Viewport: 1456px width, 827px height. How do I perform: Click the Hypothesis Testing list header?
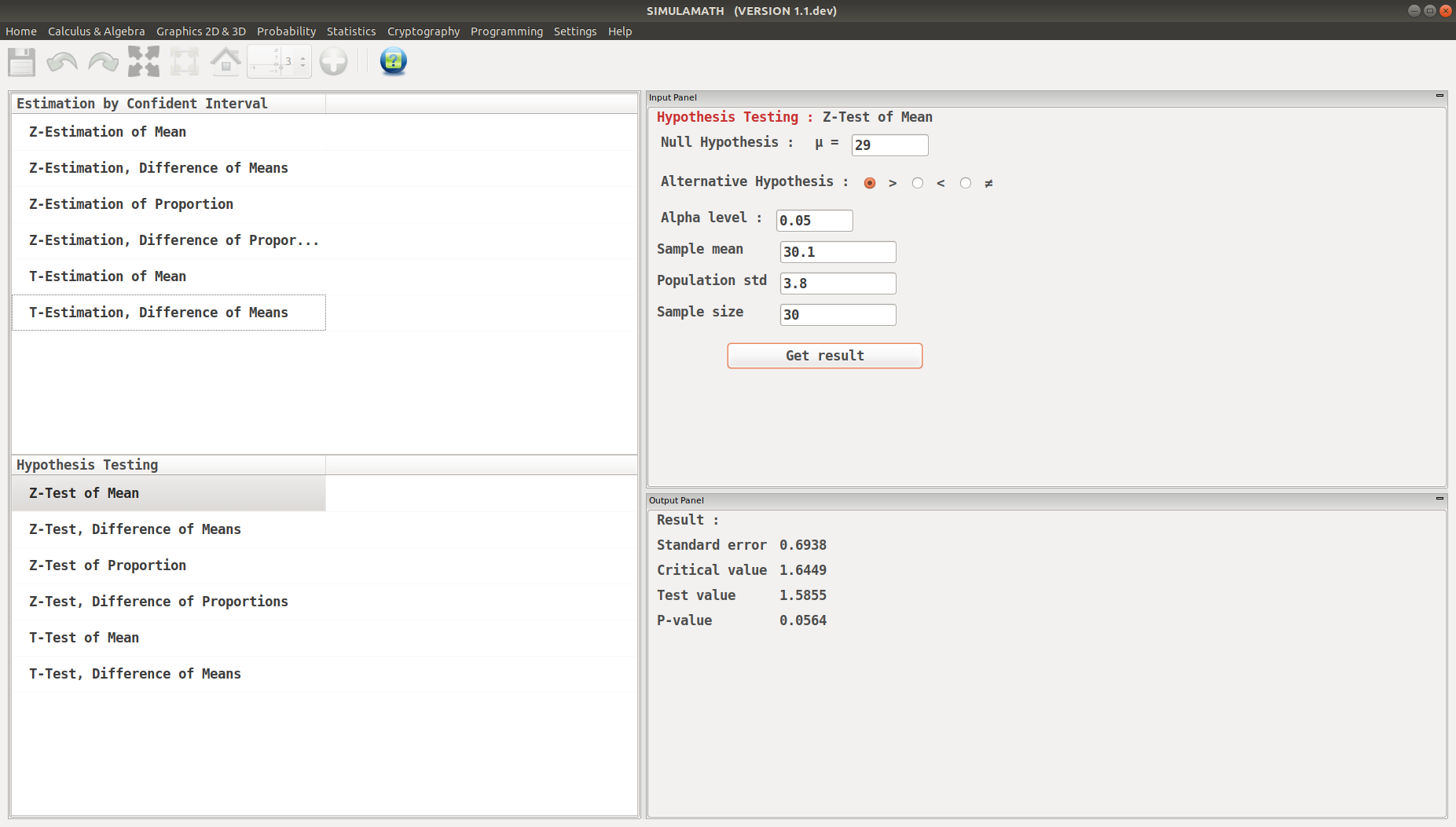pos(169,465)
